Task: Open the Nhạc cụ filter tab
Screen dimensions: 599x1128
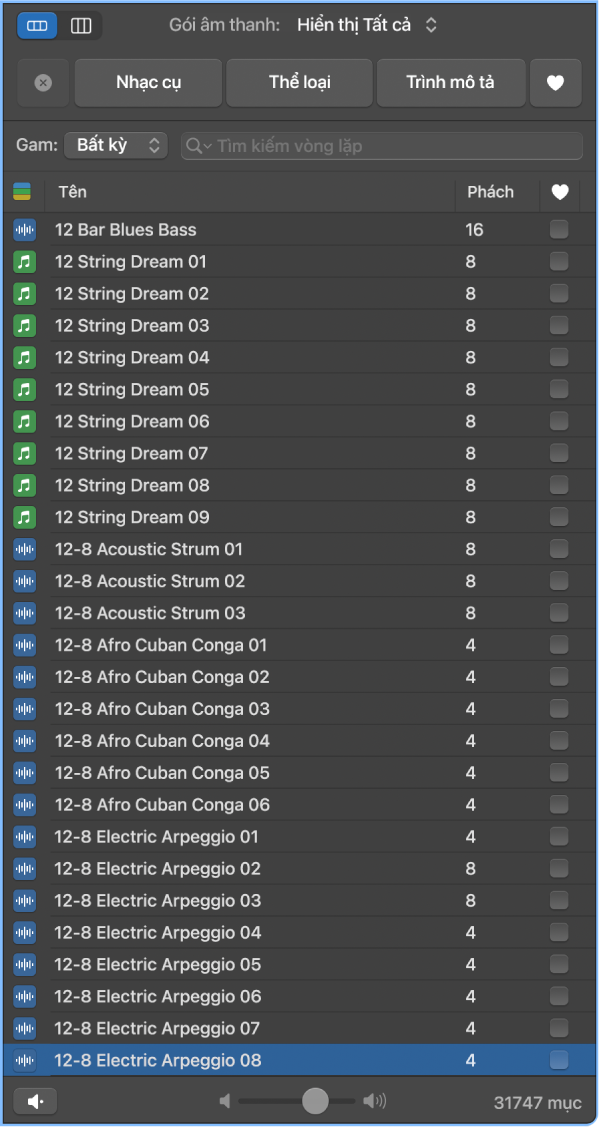Action: click(x=148, y=83)
